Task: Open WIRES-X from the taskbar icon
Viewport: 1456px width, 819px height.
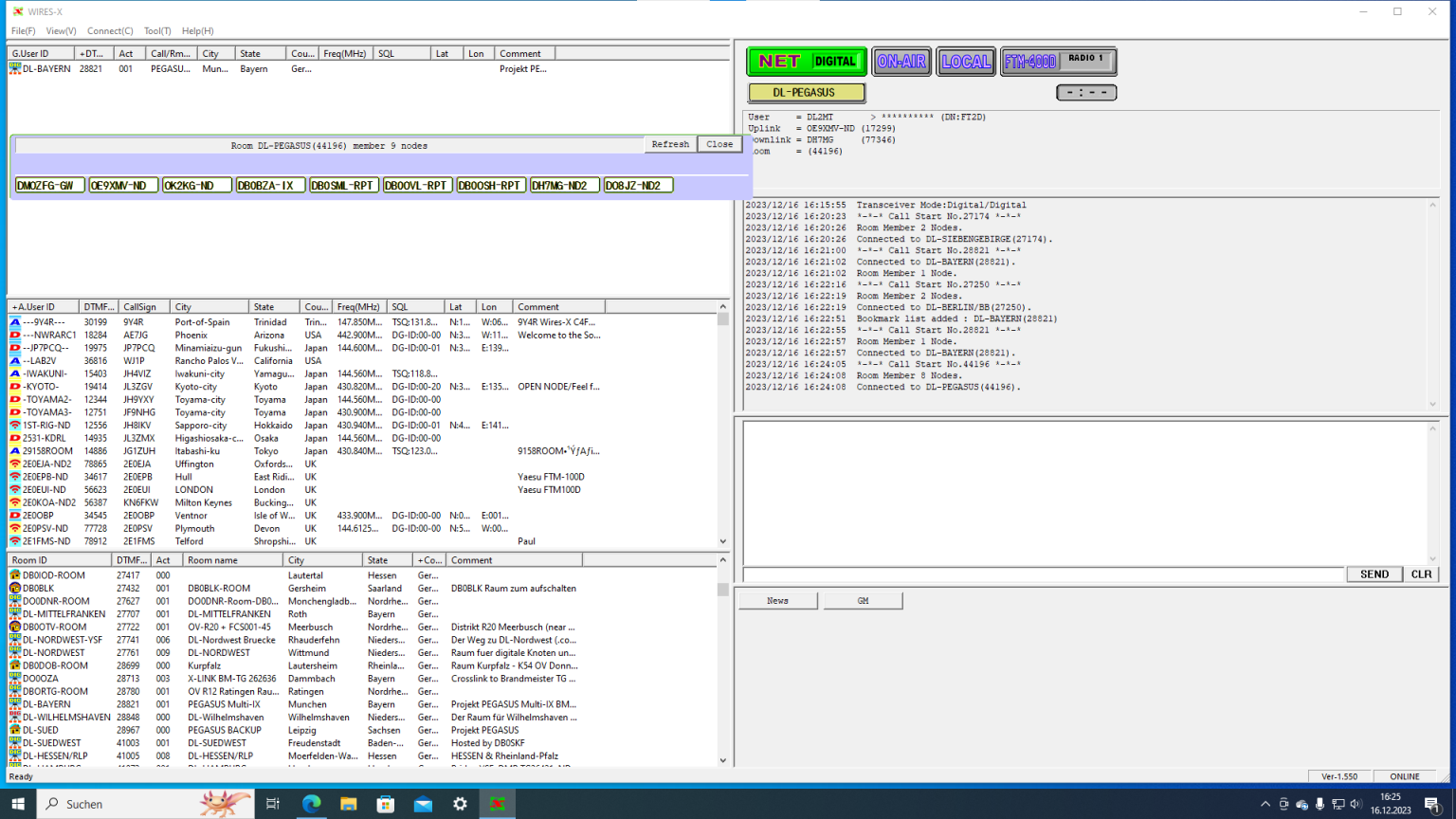Action: [x=497, y=803]
